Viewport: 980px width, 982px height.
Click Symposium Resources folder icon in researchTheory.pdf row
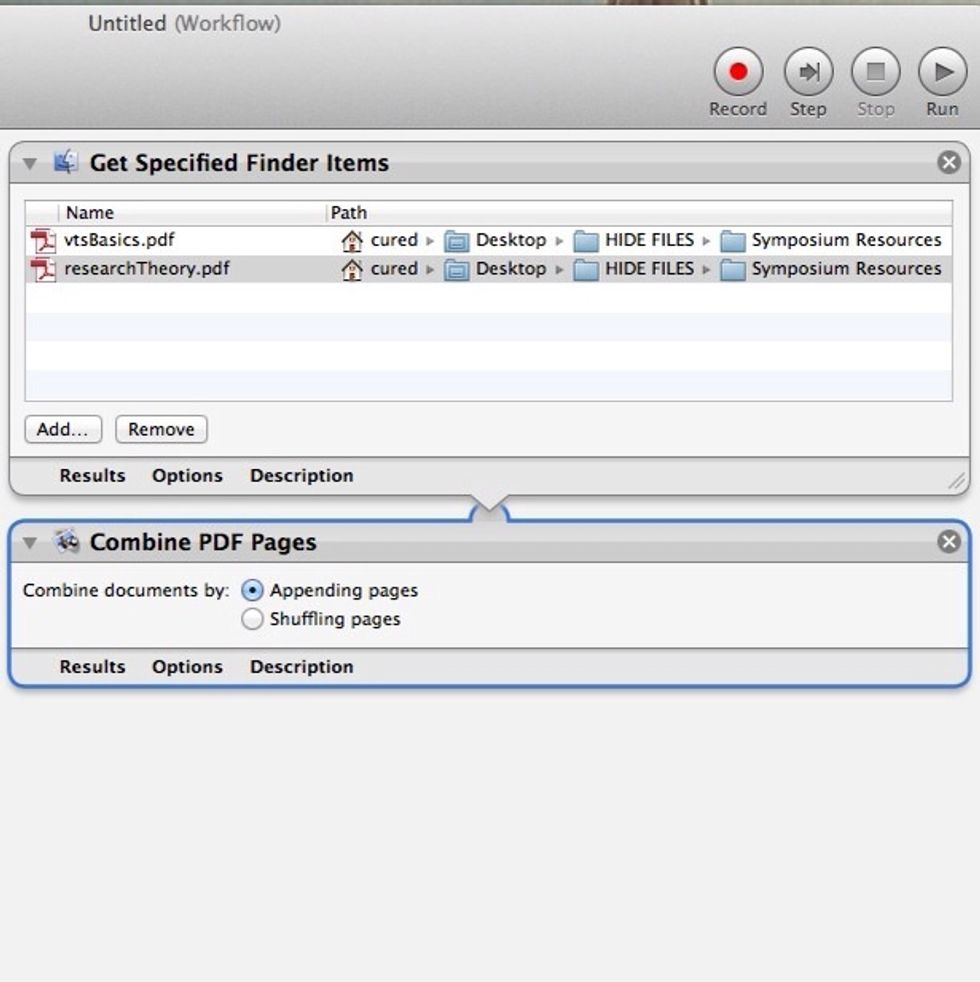click(733, 269)
